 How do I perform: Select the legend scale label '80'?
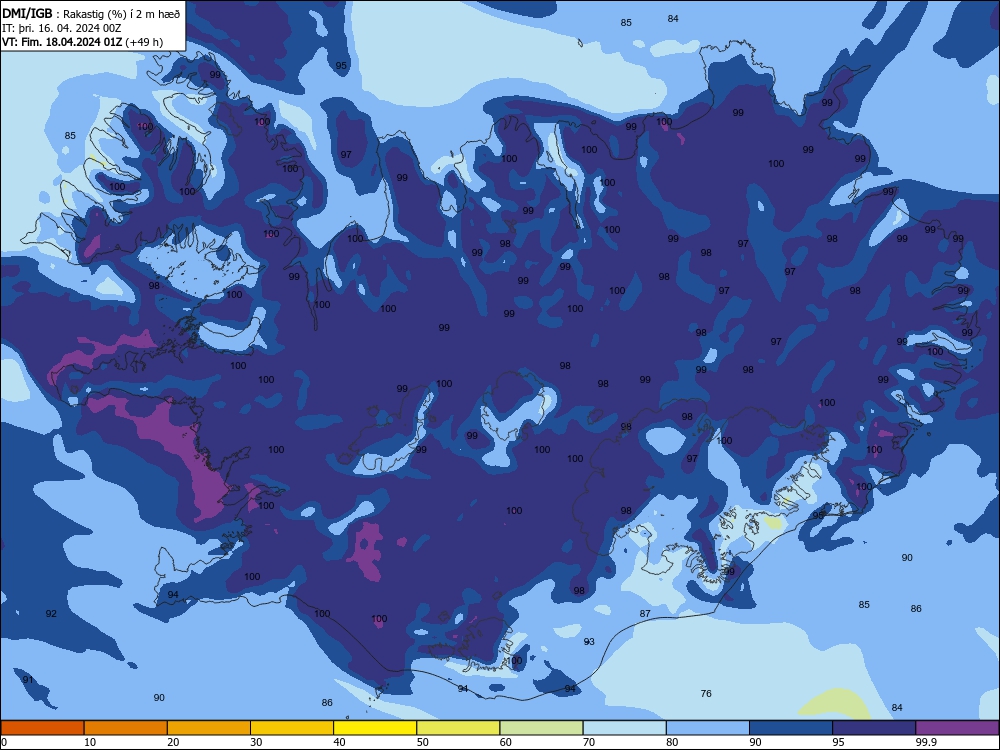tap(672, 742)
